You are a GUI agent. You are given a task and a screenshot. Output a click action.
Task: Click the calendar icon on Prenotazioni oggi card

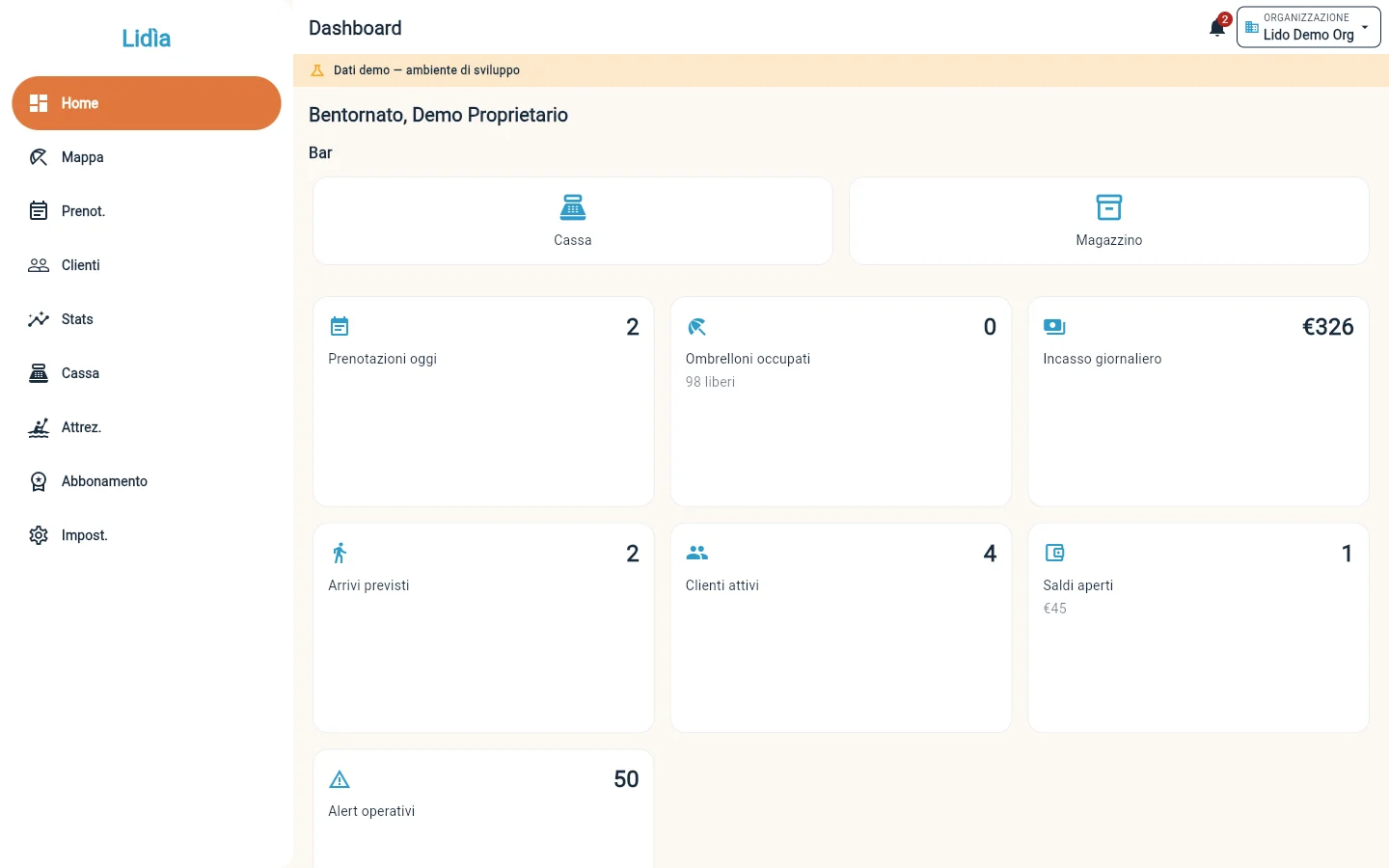pos(340,327)
